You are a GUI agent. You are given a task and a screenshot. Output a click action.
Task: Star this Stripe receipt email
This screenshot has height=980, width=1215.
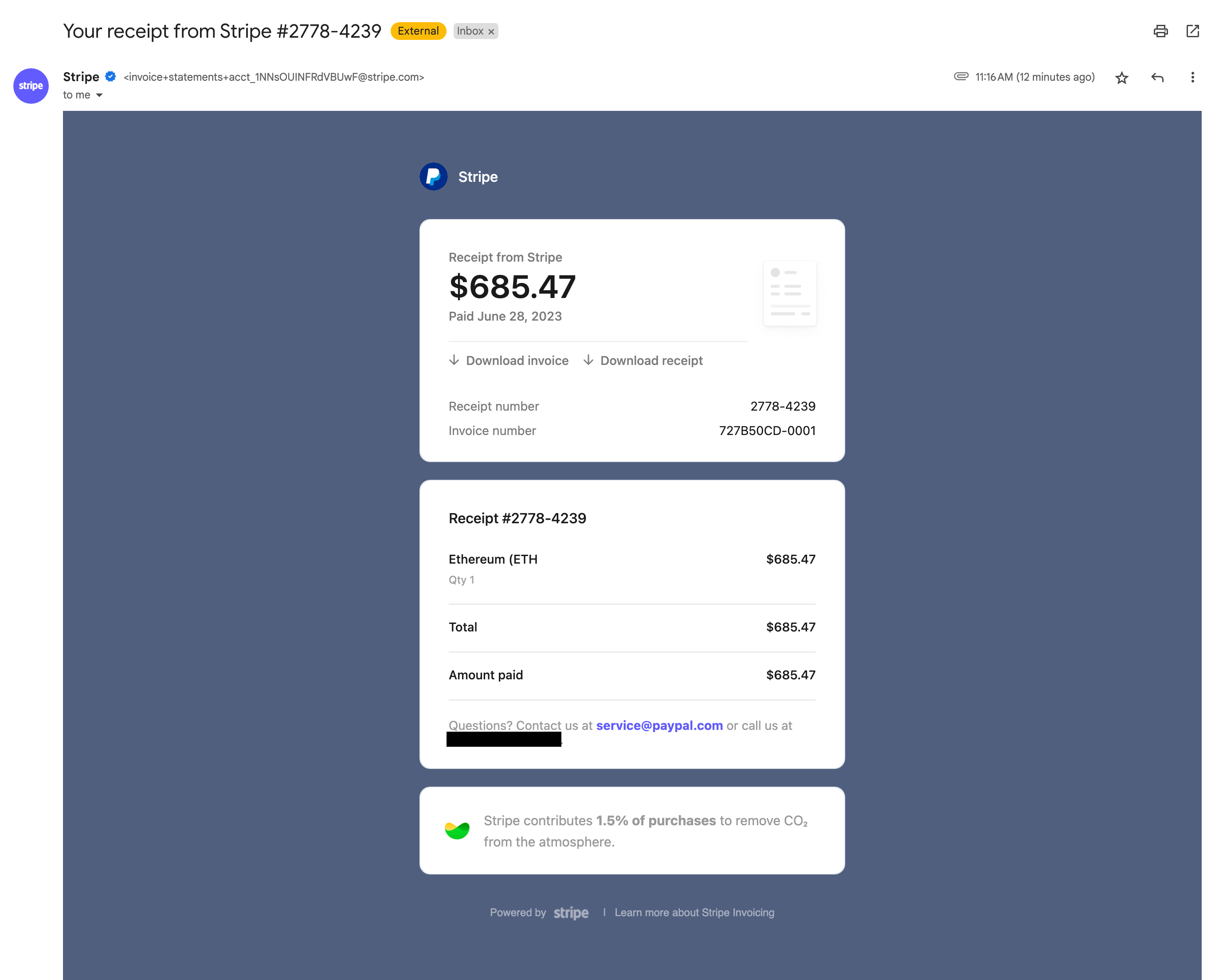pyautogui.click(x=1121, y=78)
